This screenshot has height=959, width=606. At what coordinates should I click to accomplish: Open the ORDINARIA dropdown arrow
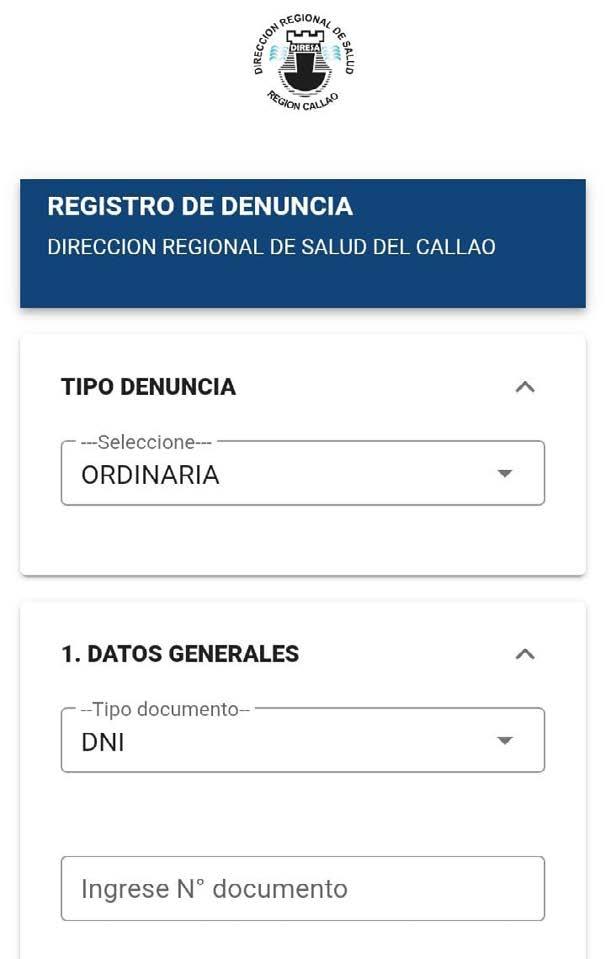pos(504,473)
